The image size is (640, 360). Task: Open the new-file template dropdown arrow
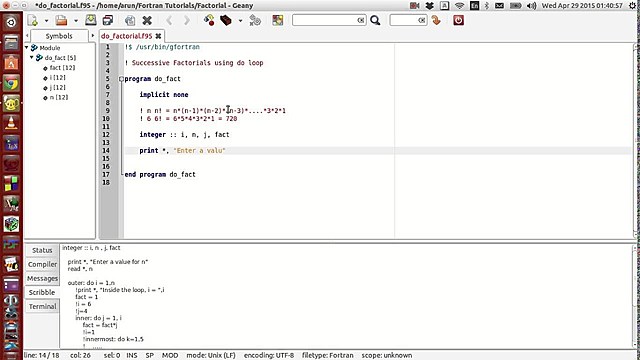pyautogui.click(x=46, y=20)
